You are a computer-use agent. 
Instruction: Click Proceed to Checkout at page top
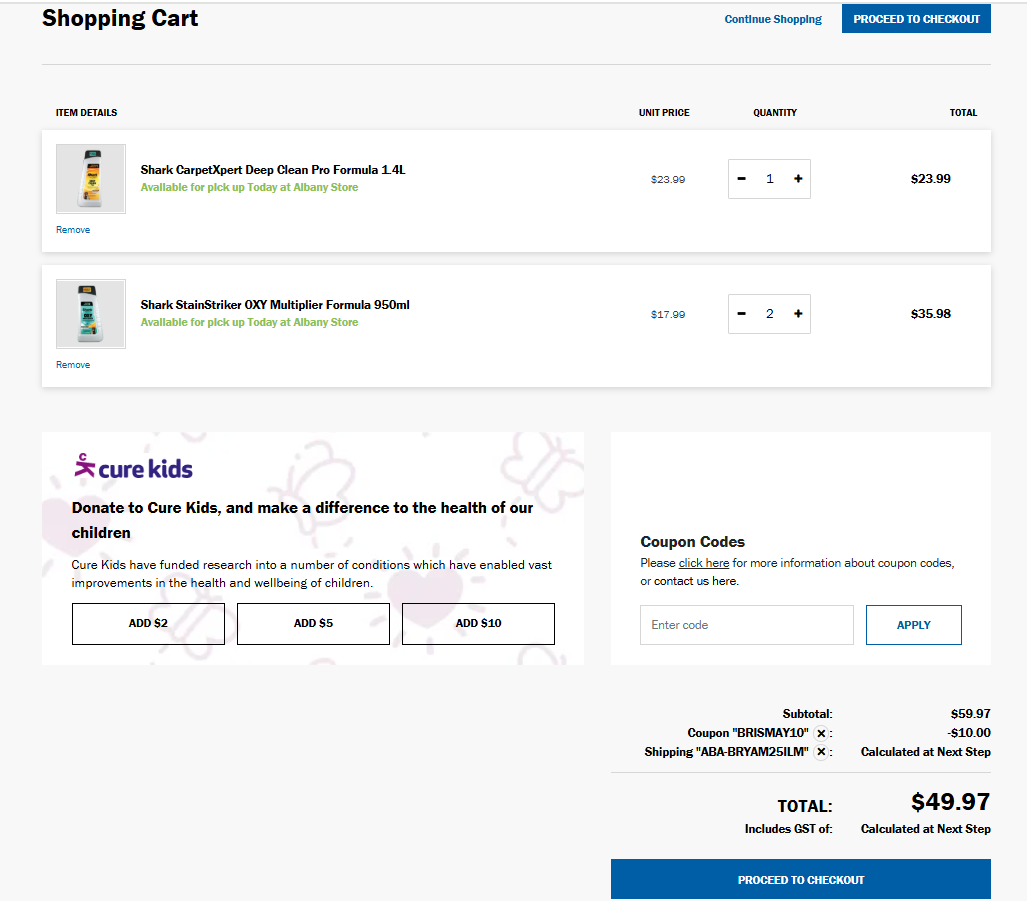click(916, 19)
